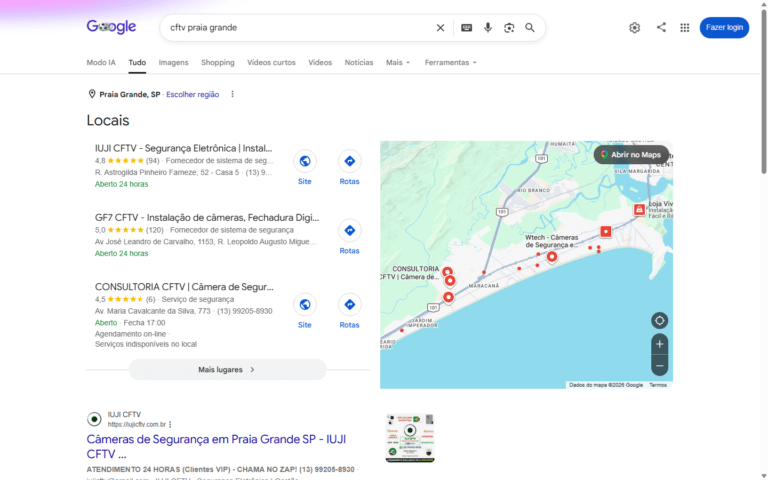This screenshot has height=480, width=768.
Task: Zoom in on the map
Action: (659, 344)
